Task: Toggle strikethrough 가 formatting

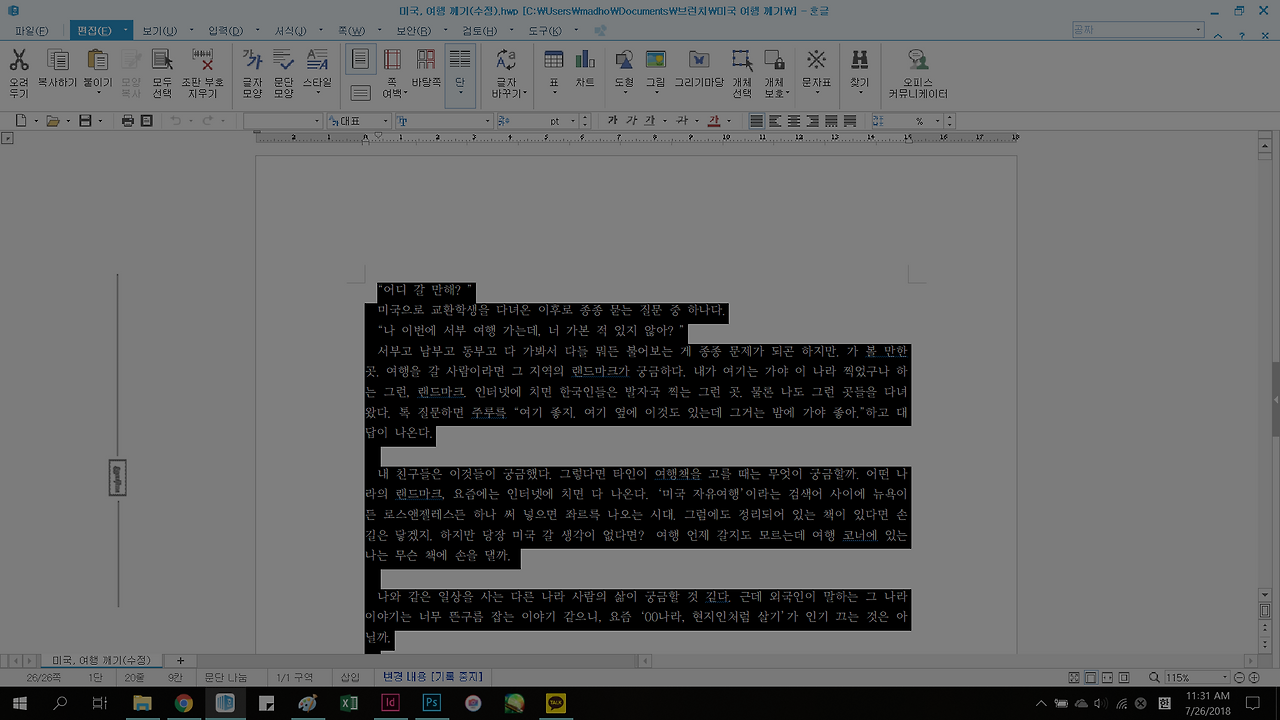Action: click(x=682, y=121)
